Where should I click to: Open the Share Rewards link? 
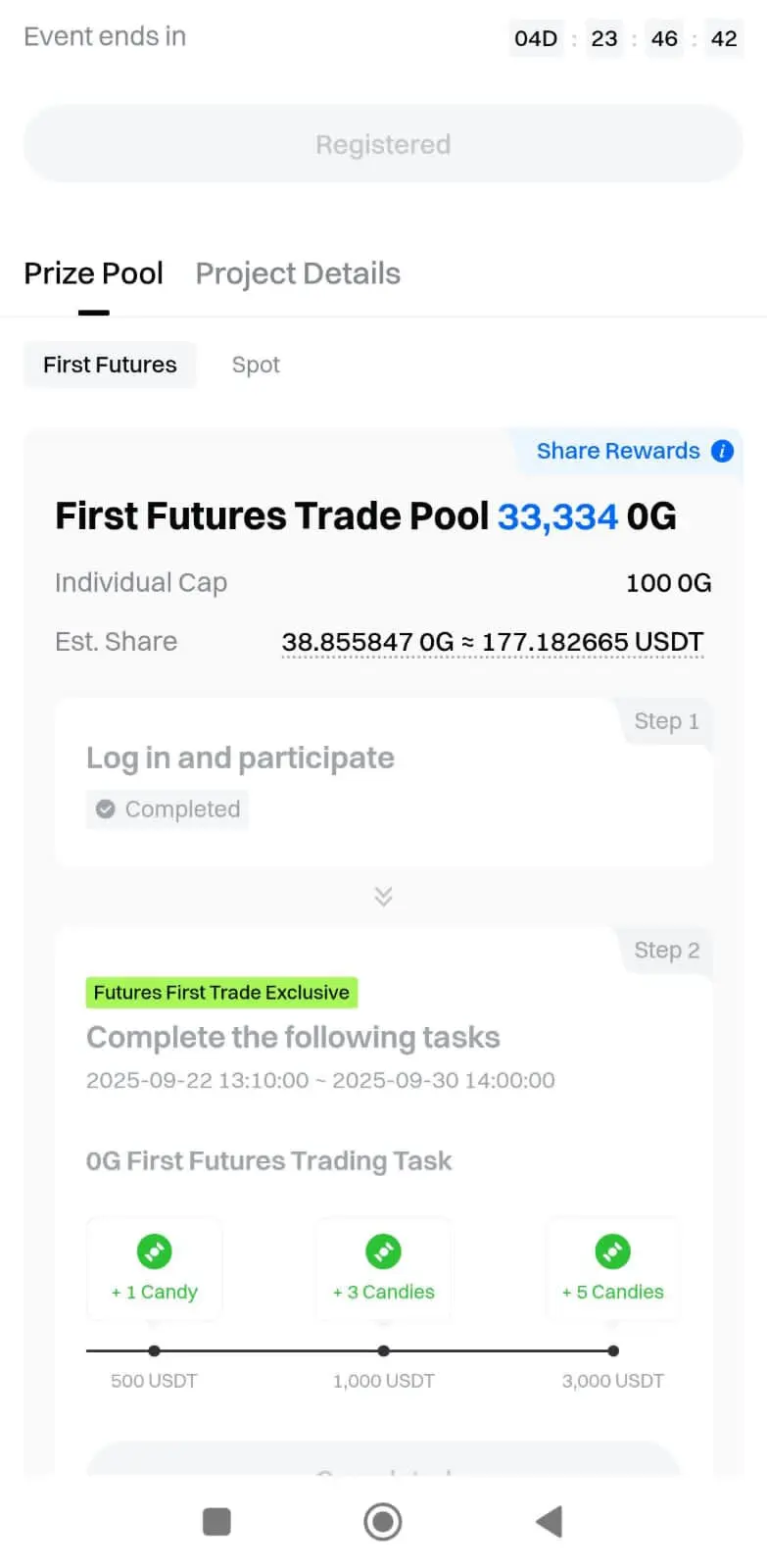(x=618, y=451)
